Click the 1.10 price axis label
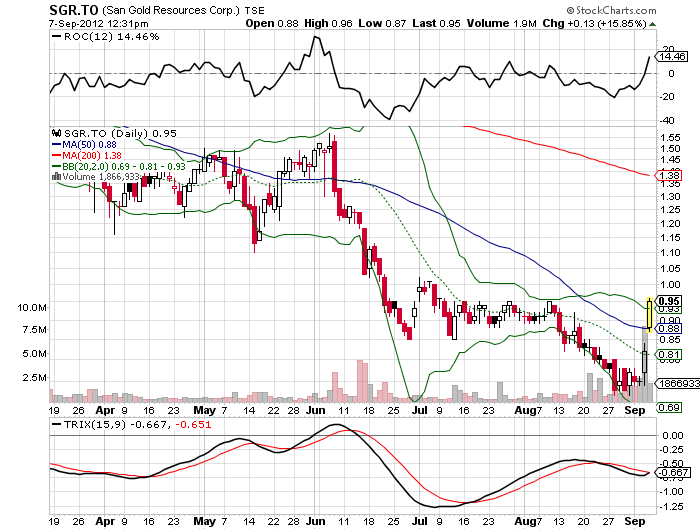Screen dimensions: 700x530 (670, 252)
